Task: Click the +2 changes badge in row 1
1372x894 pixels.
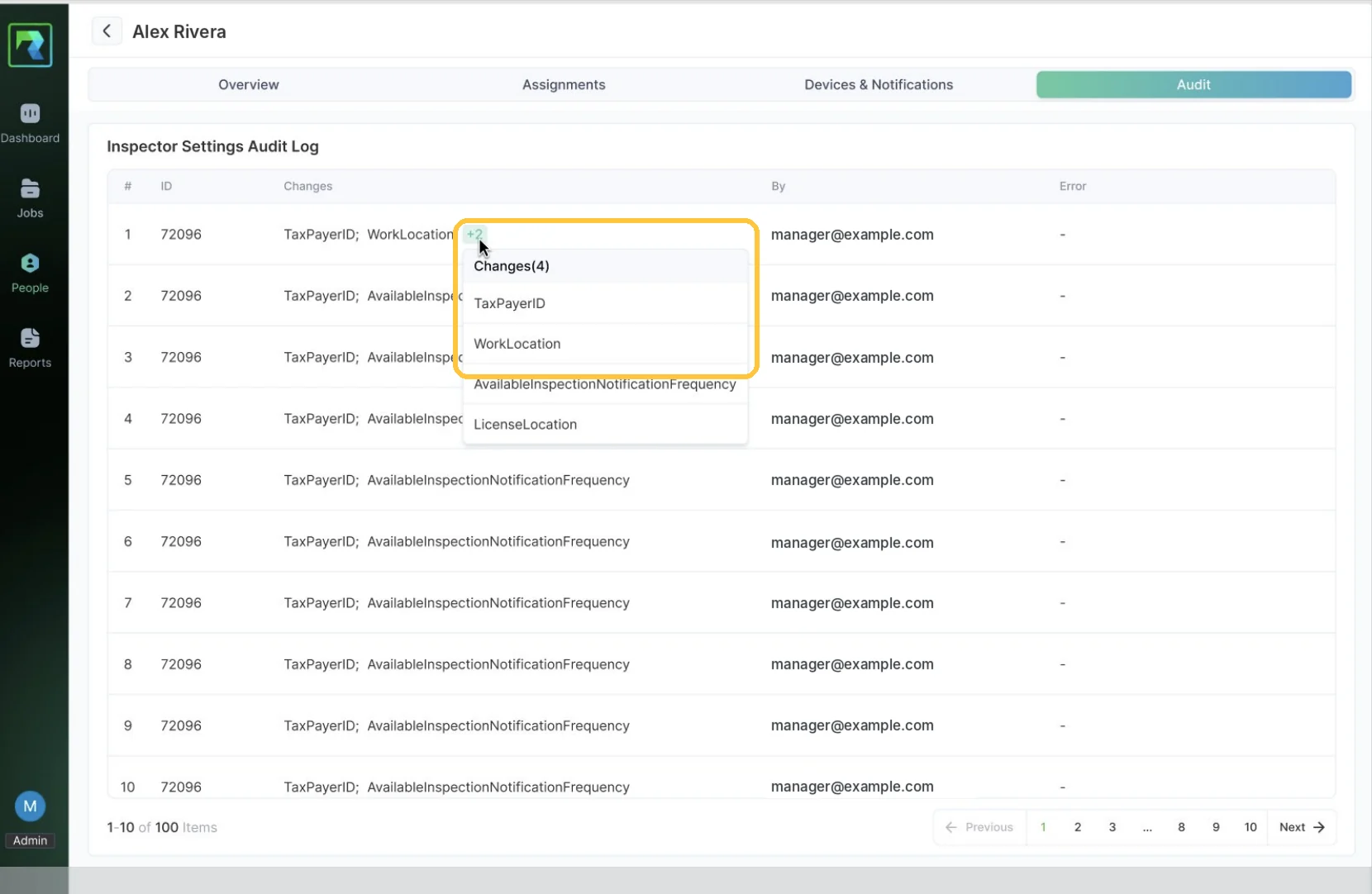Action: pyautogui.click(x=474, y=234)
